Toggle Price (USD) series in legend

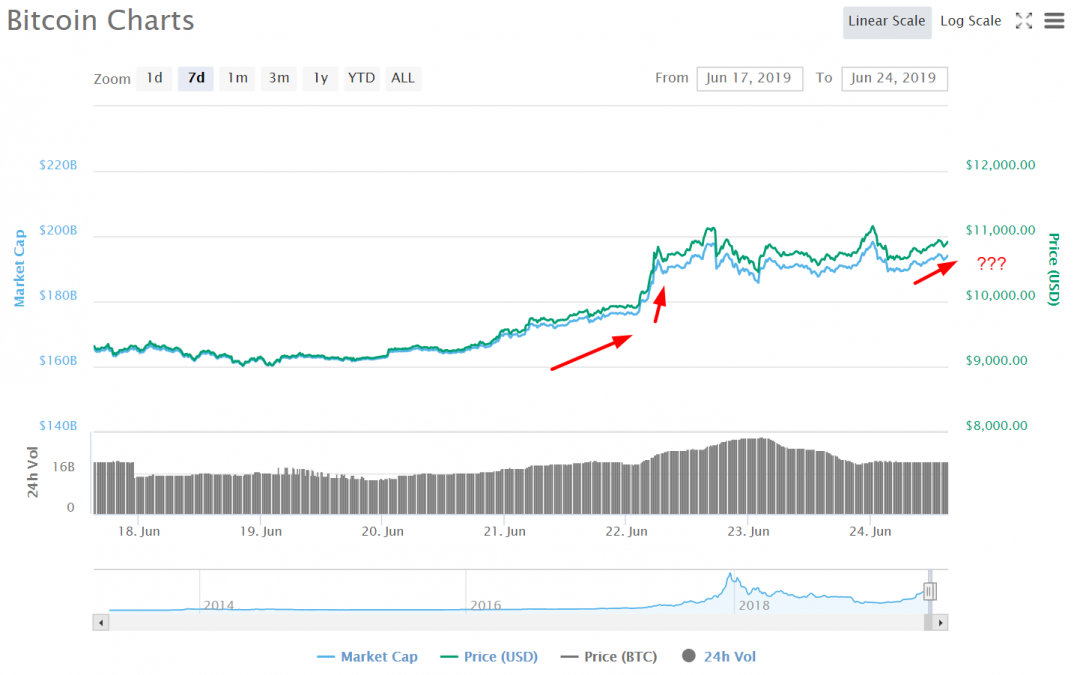(489, 657)
